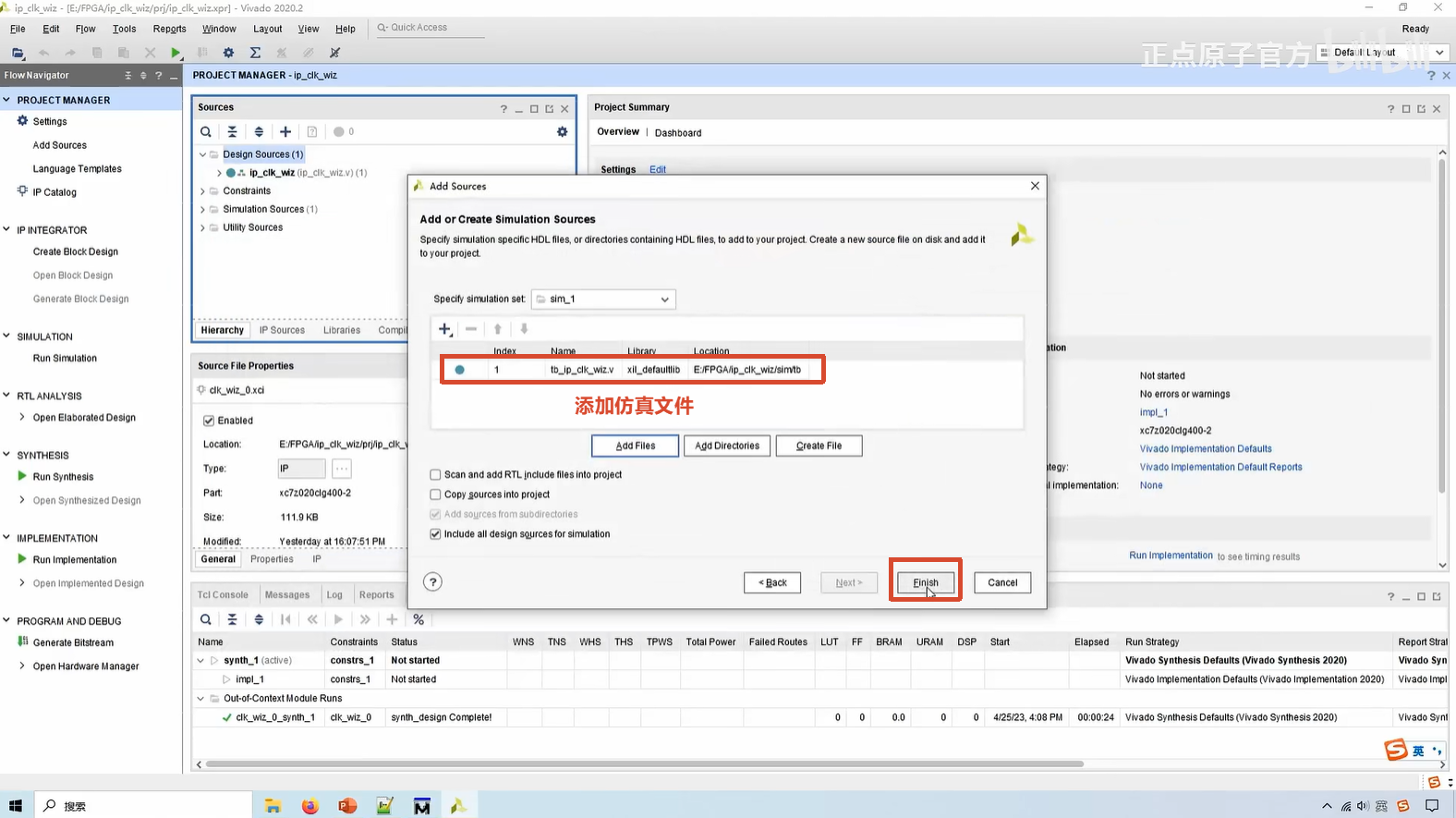1456x818 pixels.
Task: Collapse all rows in Design Runs
Action: point(233,619)
